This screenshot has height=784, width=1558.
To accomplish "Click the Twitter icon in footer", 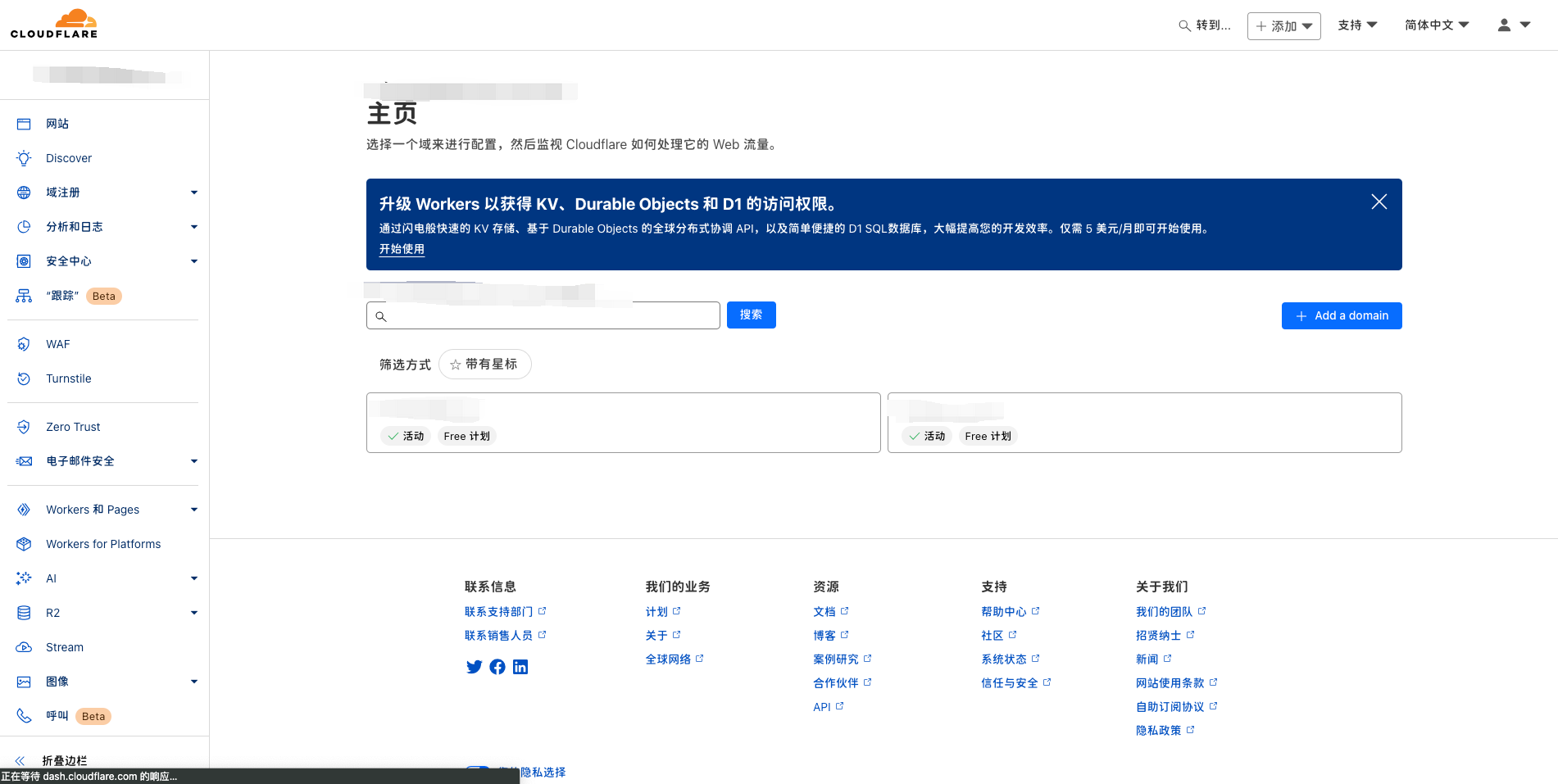I will (x=474, y=667).
